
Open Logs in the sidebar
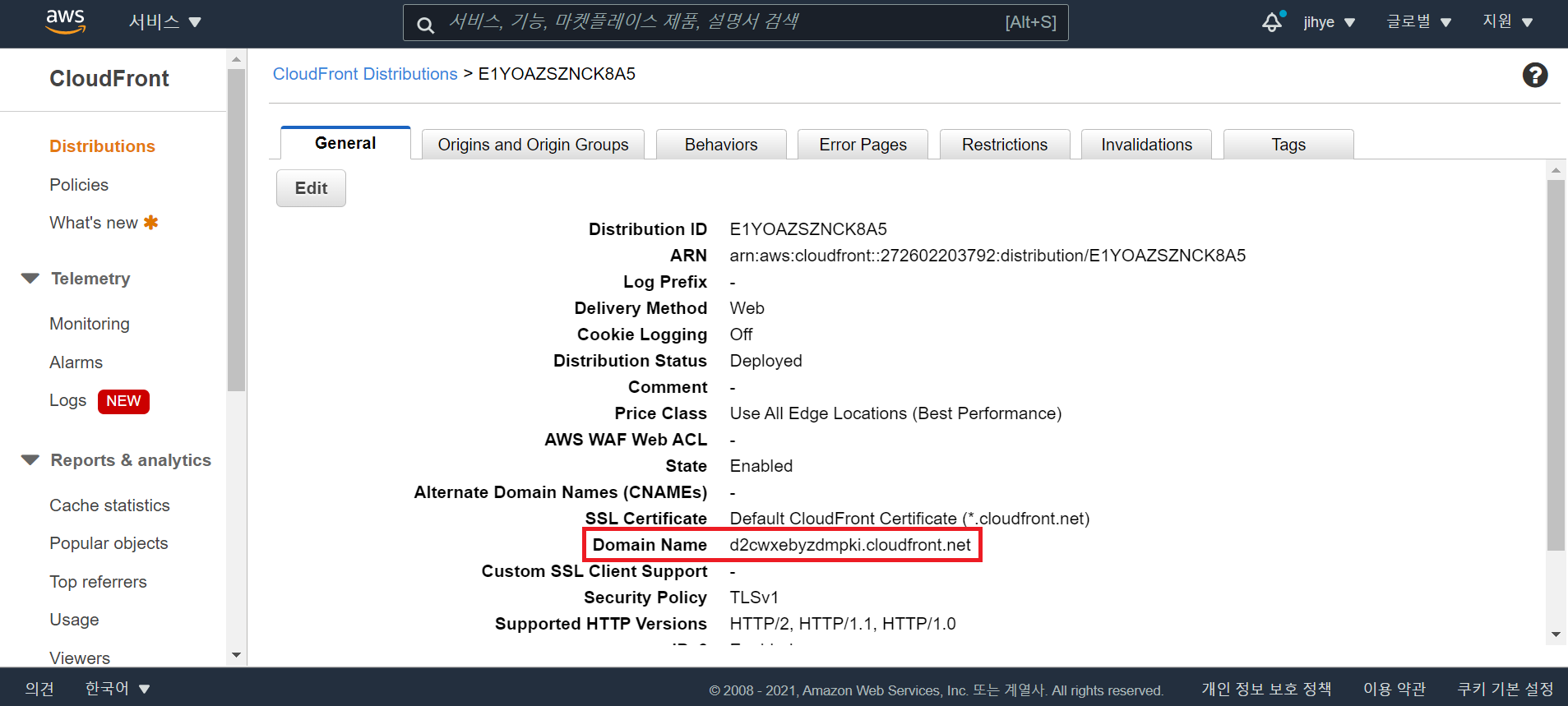pos(67,400)
